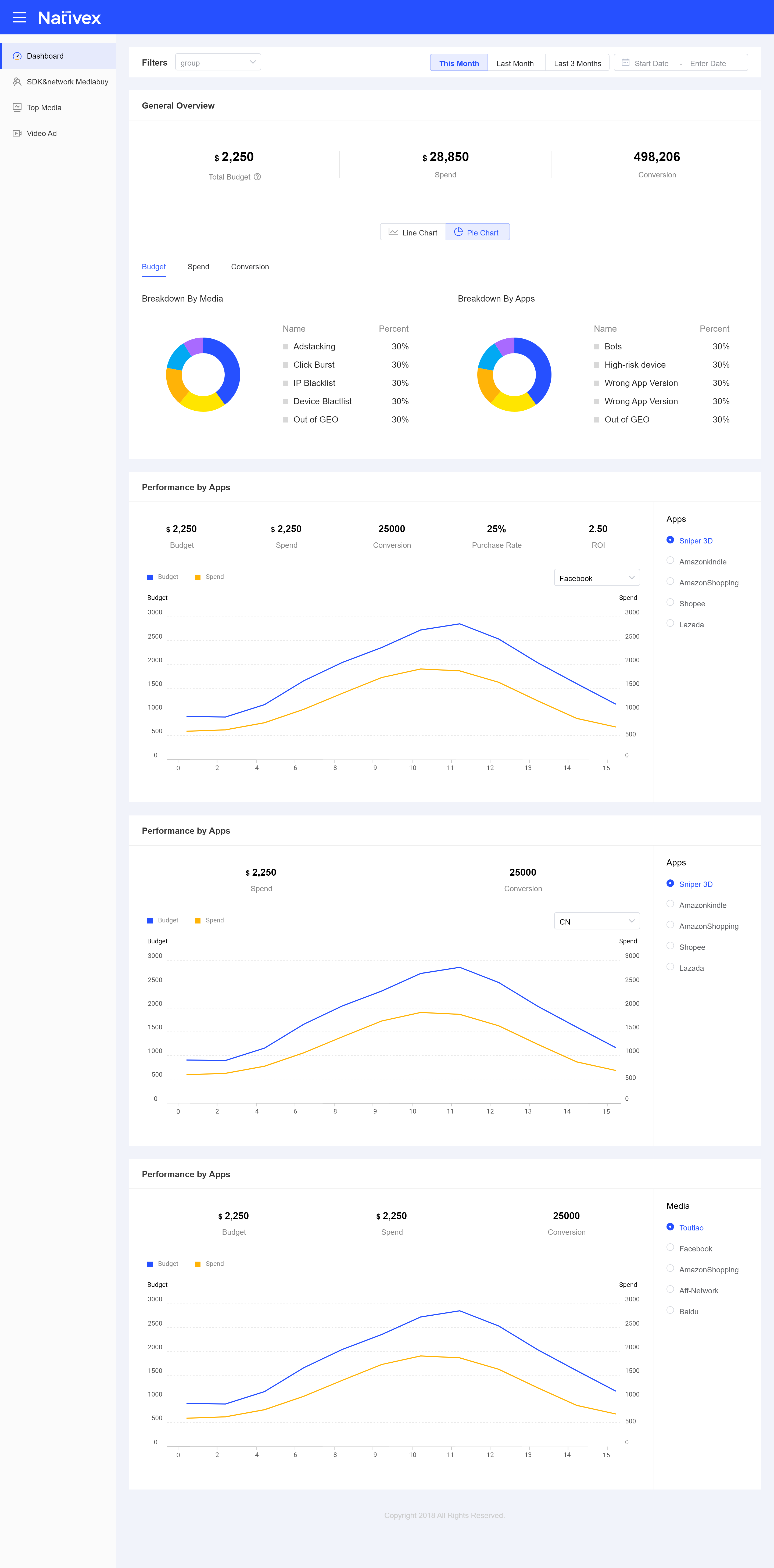Click the Top Media chart icon

(17, 107)
